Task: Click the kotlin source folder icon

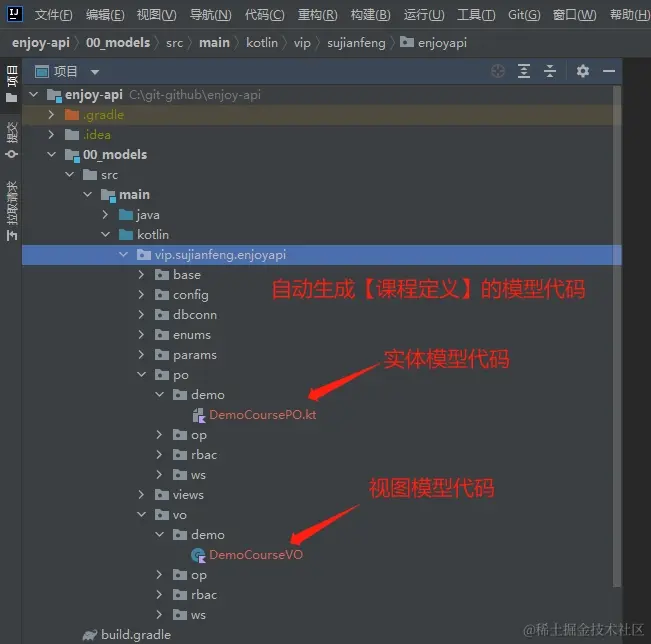Action: 126,235
